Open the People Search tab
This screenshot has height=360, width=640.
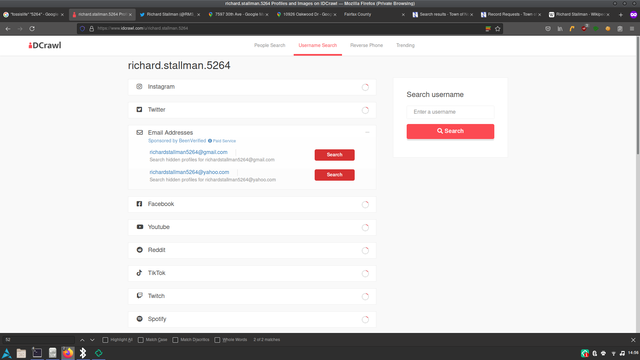[269, 45]
